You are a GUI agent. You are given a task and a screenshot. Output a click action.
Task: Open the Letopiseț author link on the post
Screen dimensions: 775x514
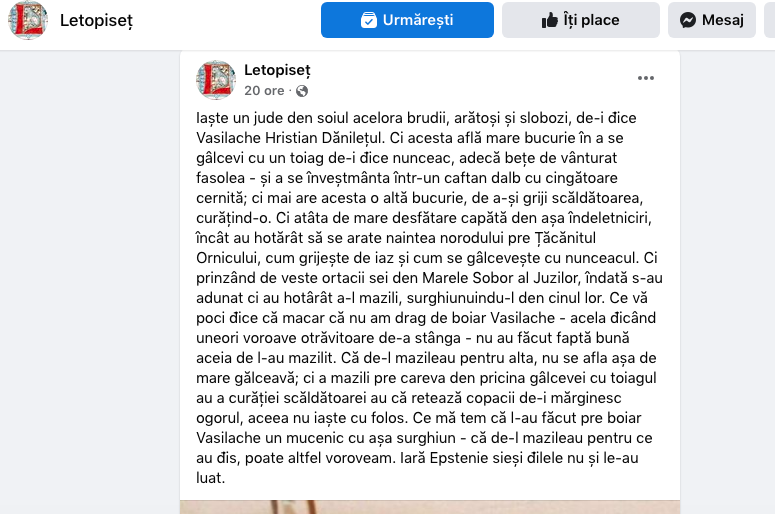pos(277,70)
